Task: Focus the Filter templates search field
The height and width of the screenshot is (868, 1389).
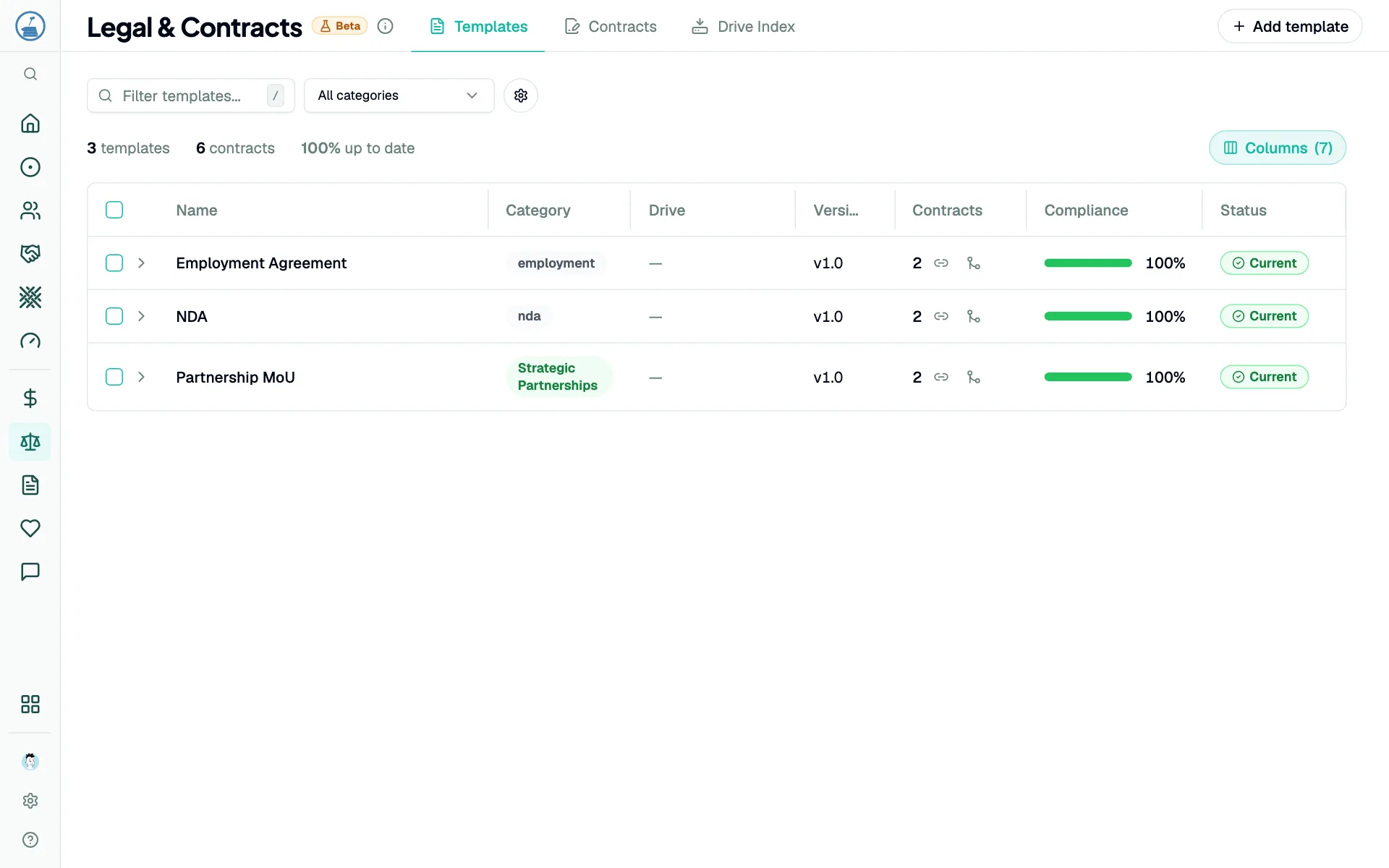Action: [191, 95]
